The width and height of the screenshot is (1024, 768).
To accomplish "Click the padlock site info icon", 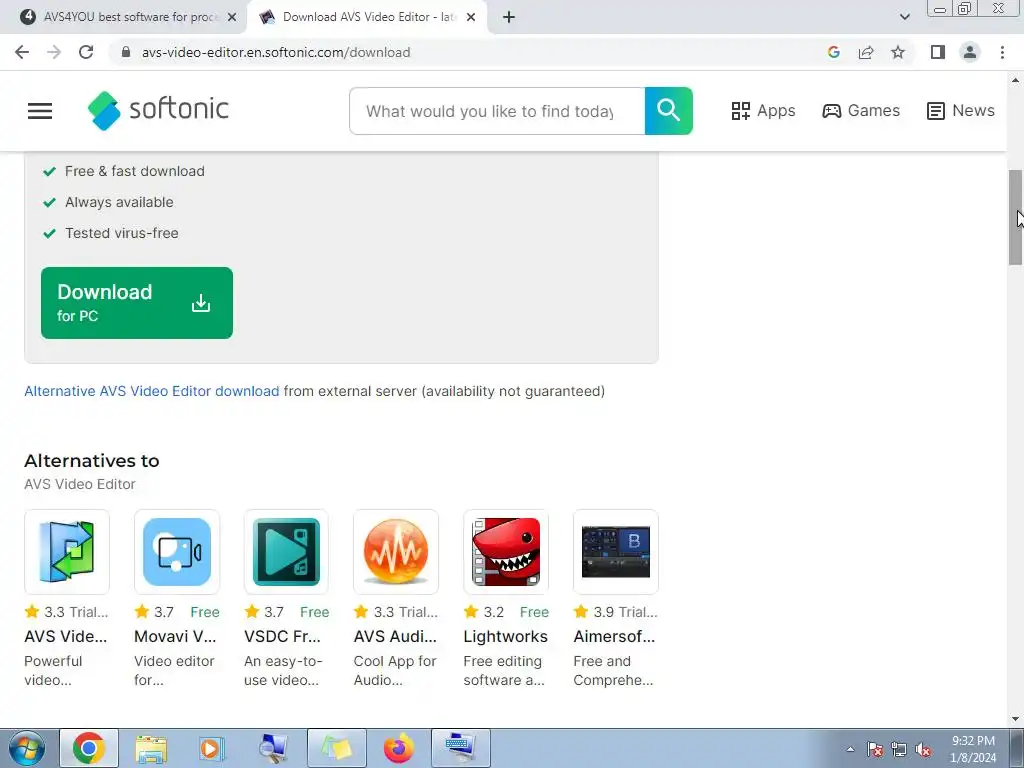I will point(127,52).
